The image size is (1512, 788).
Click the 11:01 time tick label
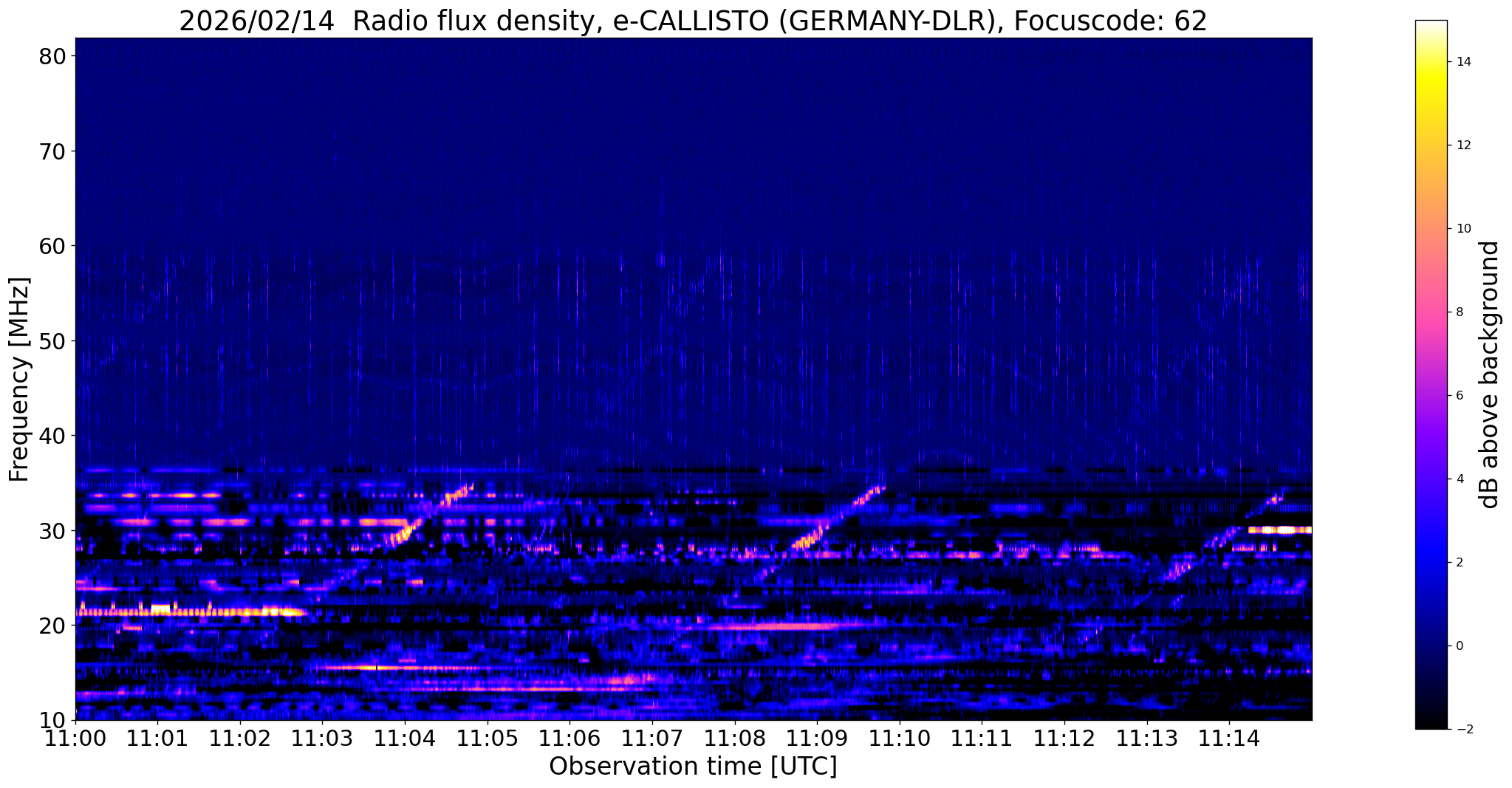click(157, 738)
